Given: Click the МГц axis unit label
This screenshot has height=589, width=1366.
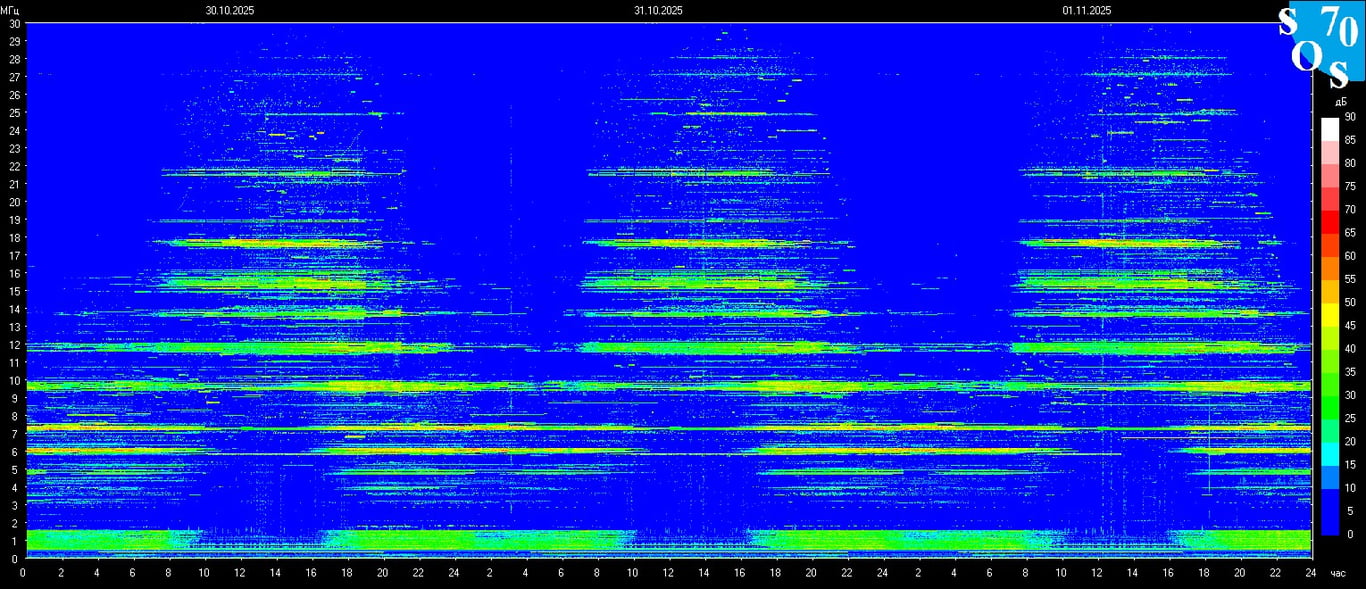Looking at the screenshot, I should coord(10,10).
